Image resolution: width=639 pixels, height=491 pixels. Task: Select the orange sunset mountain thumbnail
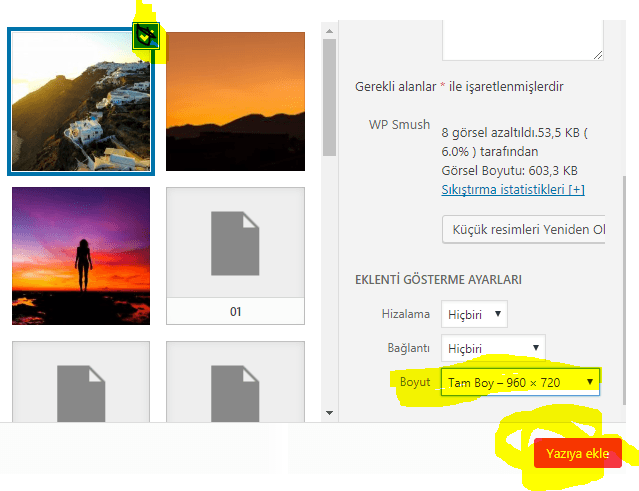tap(235, 101)
